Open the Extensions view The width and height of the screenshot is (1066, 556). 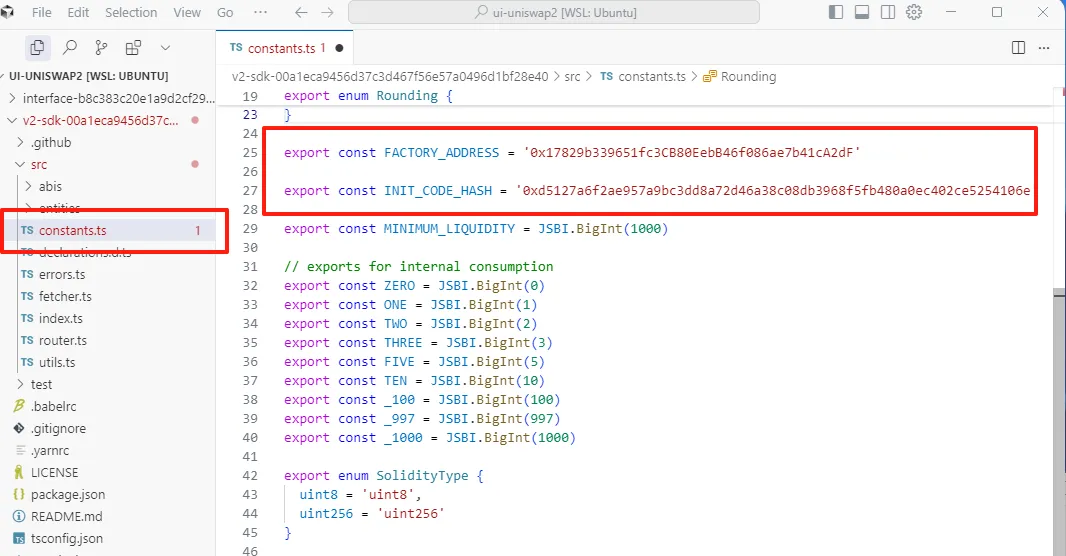coord(133,47)
